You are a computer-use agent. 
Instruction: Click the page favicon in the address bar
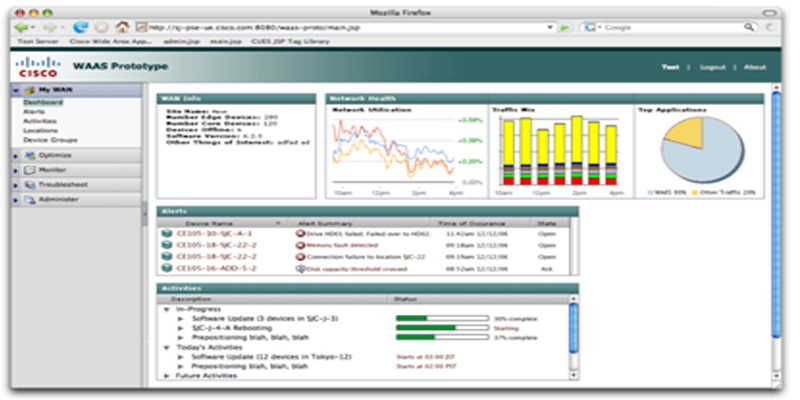click(x=142, y=28)
